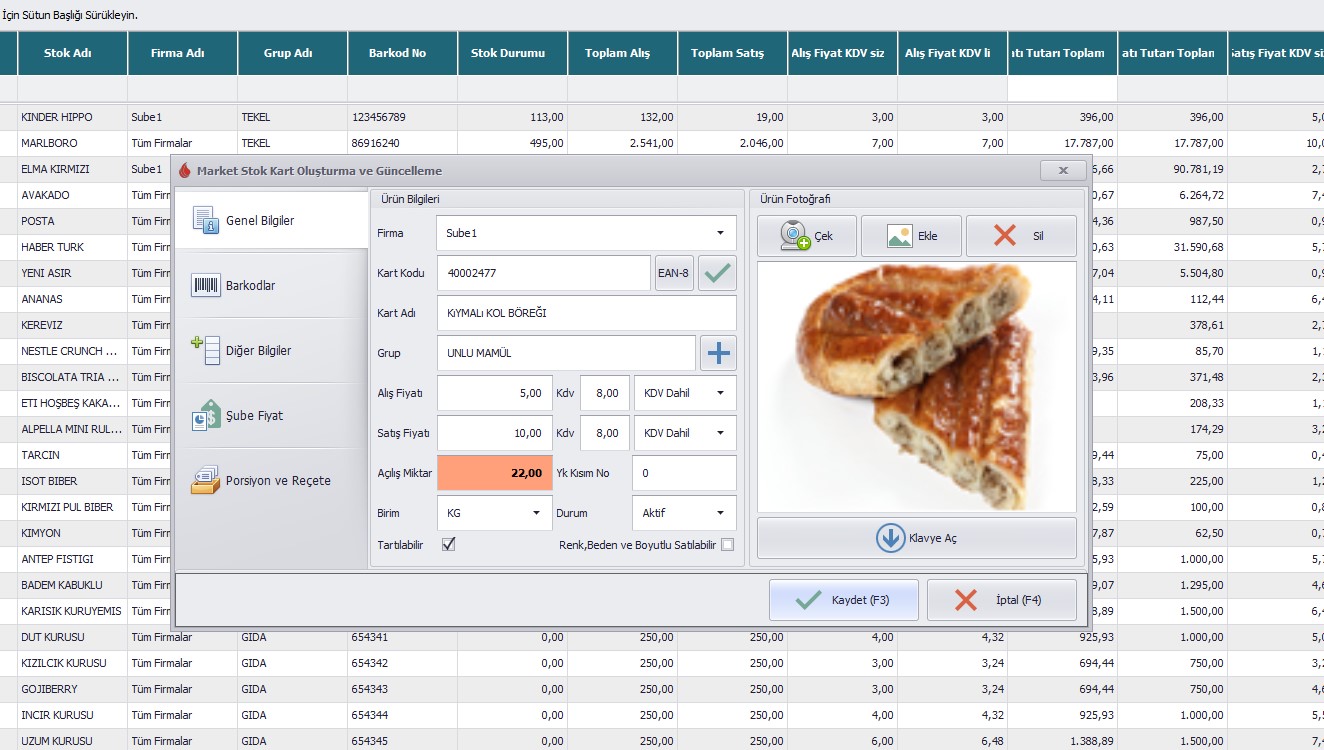
Task: Enable Renk, Beden ve Boyutlu Satılabilir checkbox
Action: [727, 545]
